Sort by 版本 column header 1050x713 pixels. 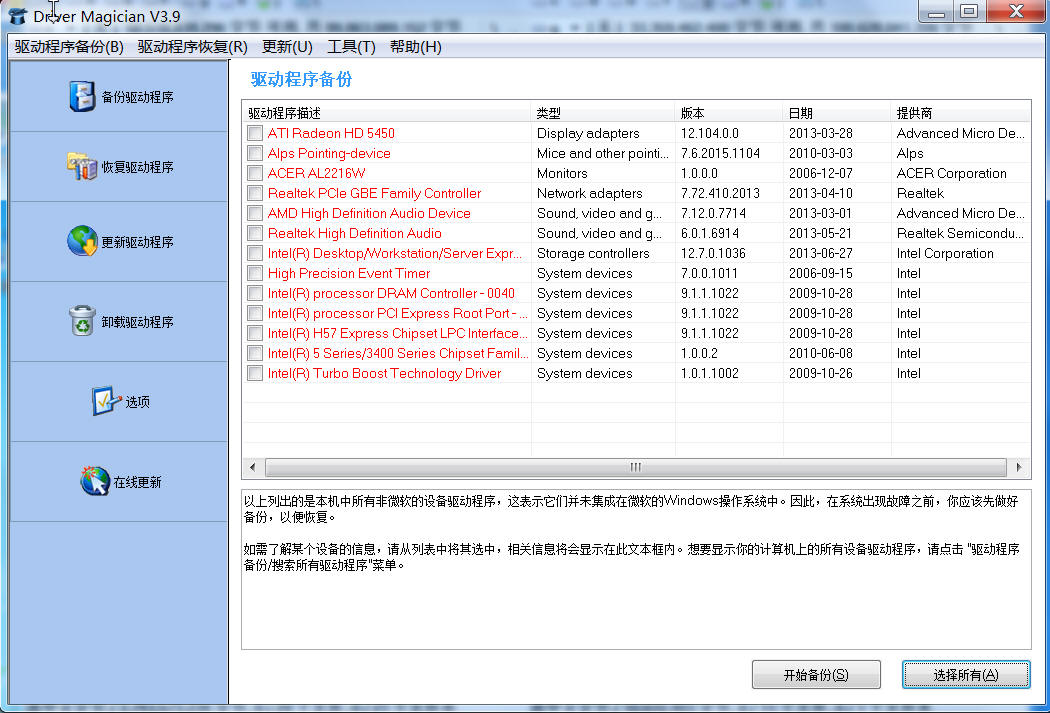pos(729,112)
